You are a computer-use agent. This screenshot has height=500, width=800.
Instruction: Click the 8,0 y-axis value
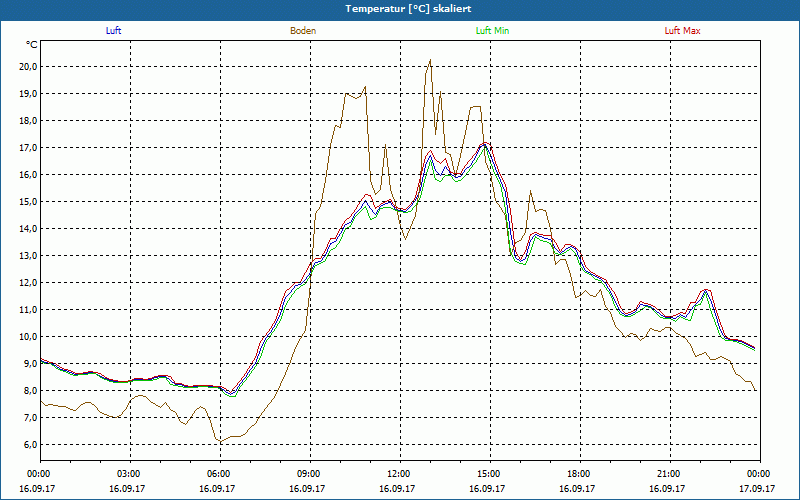(x=30, y=391)
